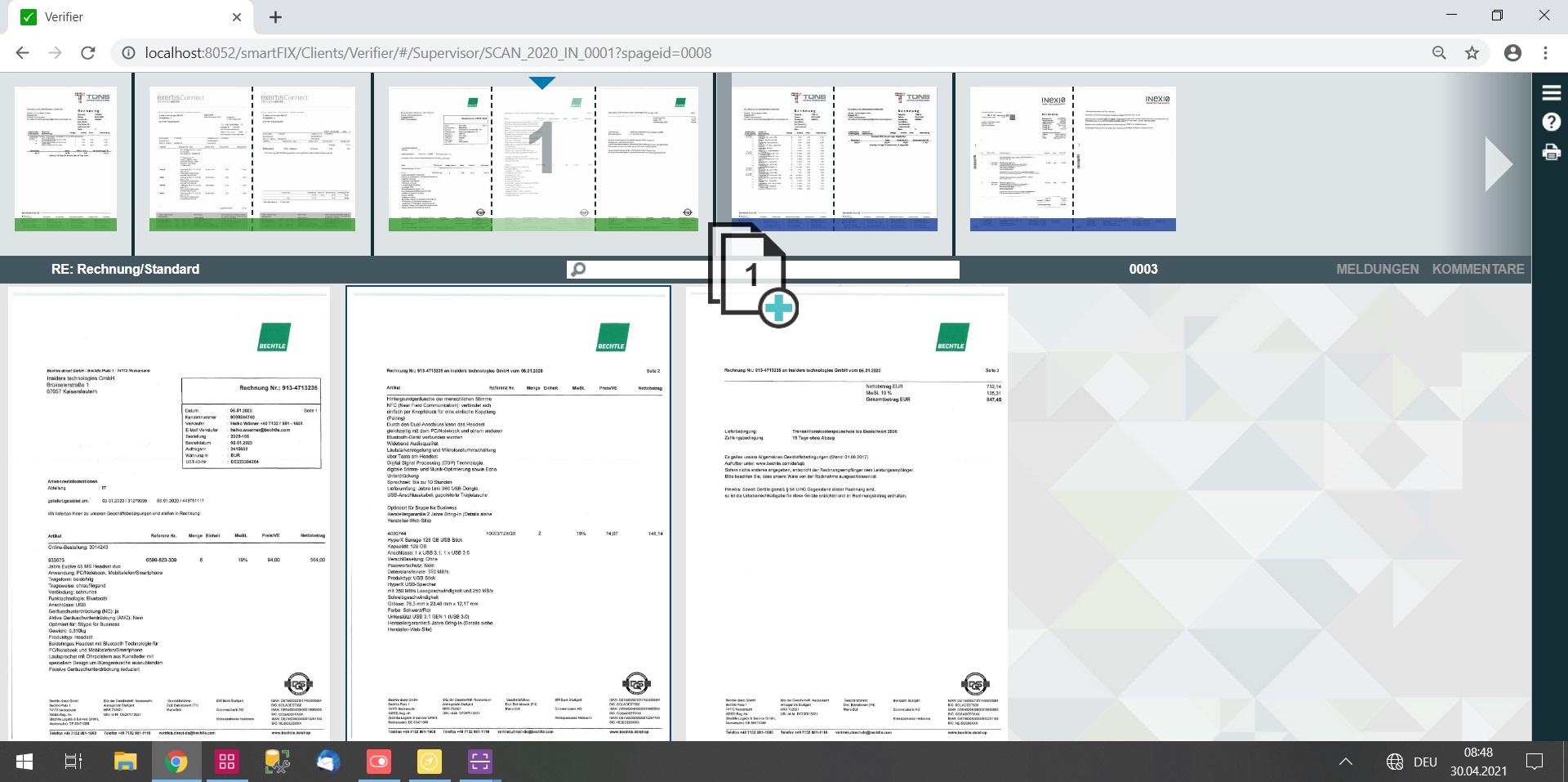Click the help question mark icon
The height and width of the screenshot is (782, 1568).
pyautogui.click(x=1551, y=123)
